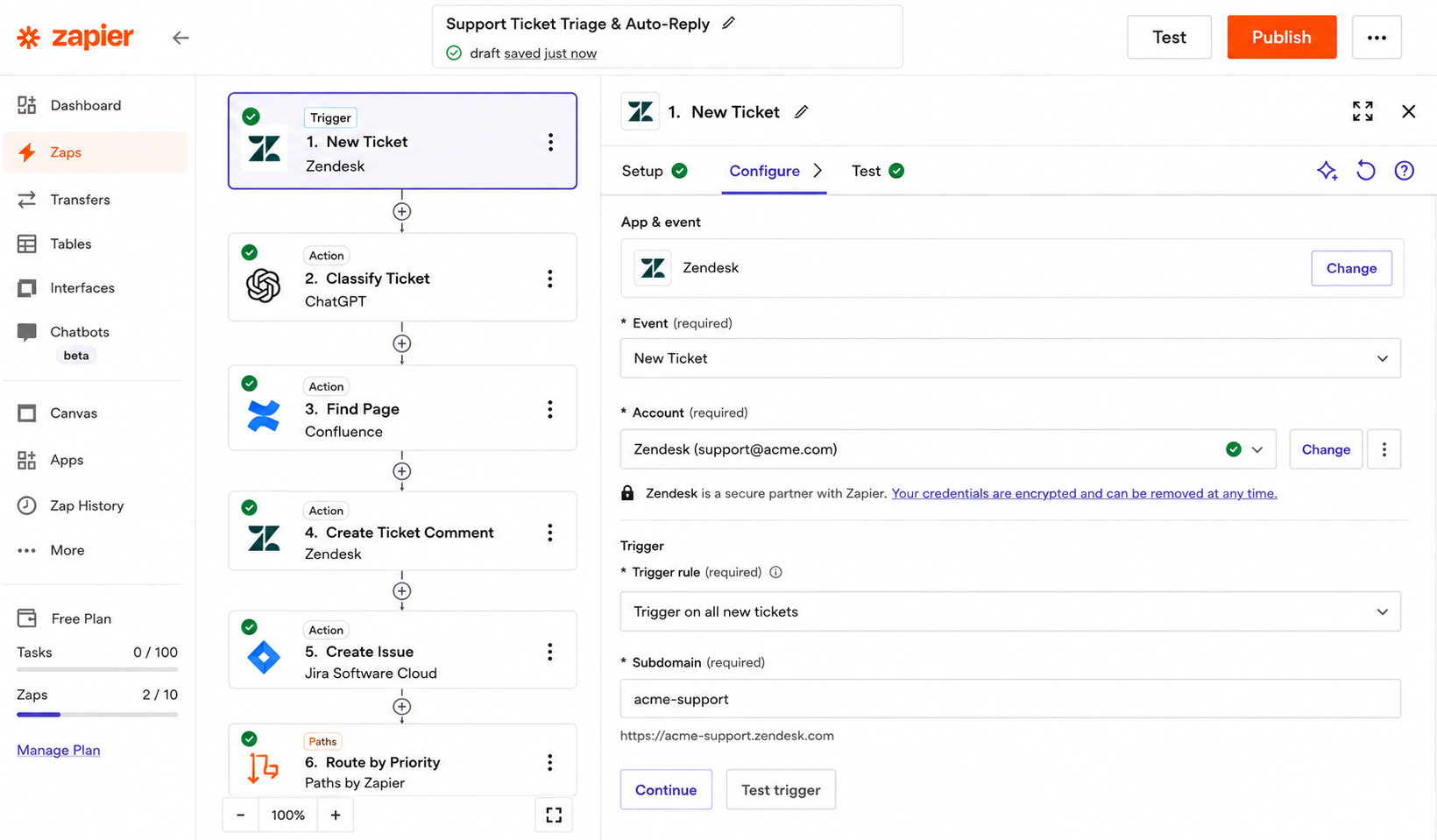This screenshot has width=1437, height=840.
Task: Fit canvas to view icon
Action: click(x=554, y=815)
